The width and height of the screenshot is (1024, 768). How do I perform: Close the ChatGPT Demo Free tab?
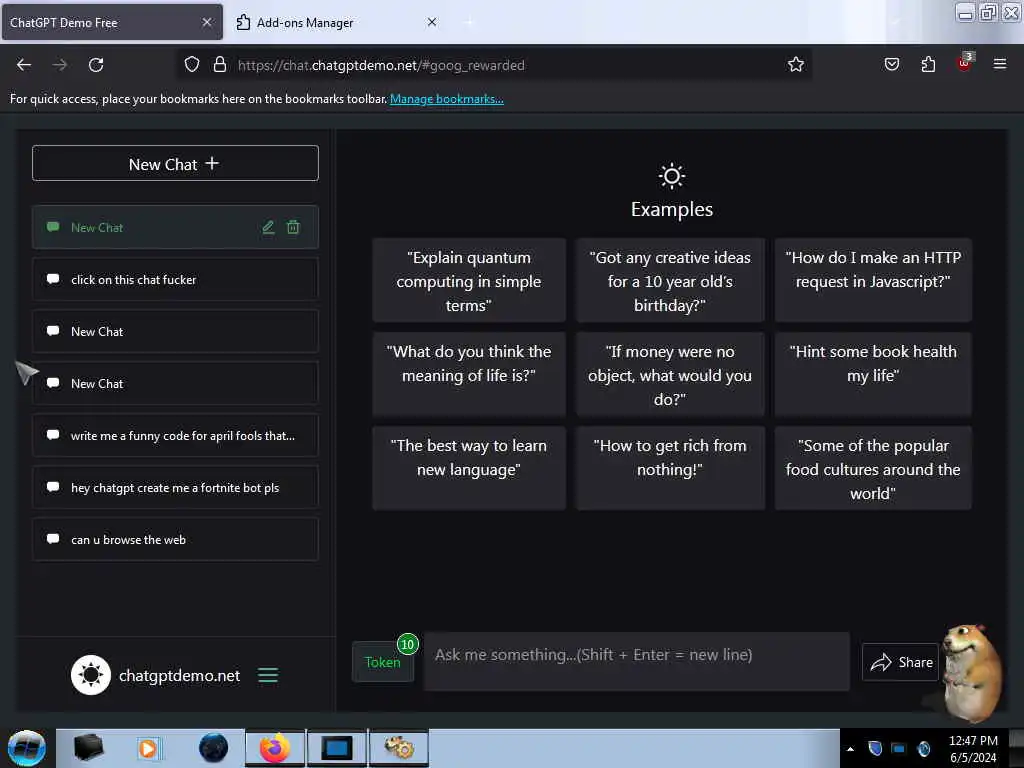pos(207,22)
